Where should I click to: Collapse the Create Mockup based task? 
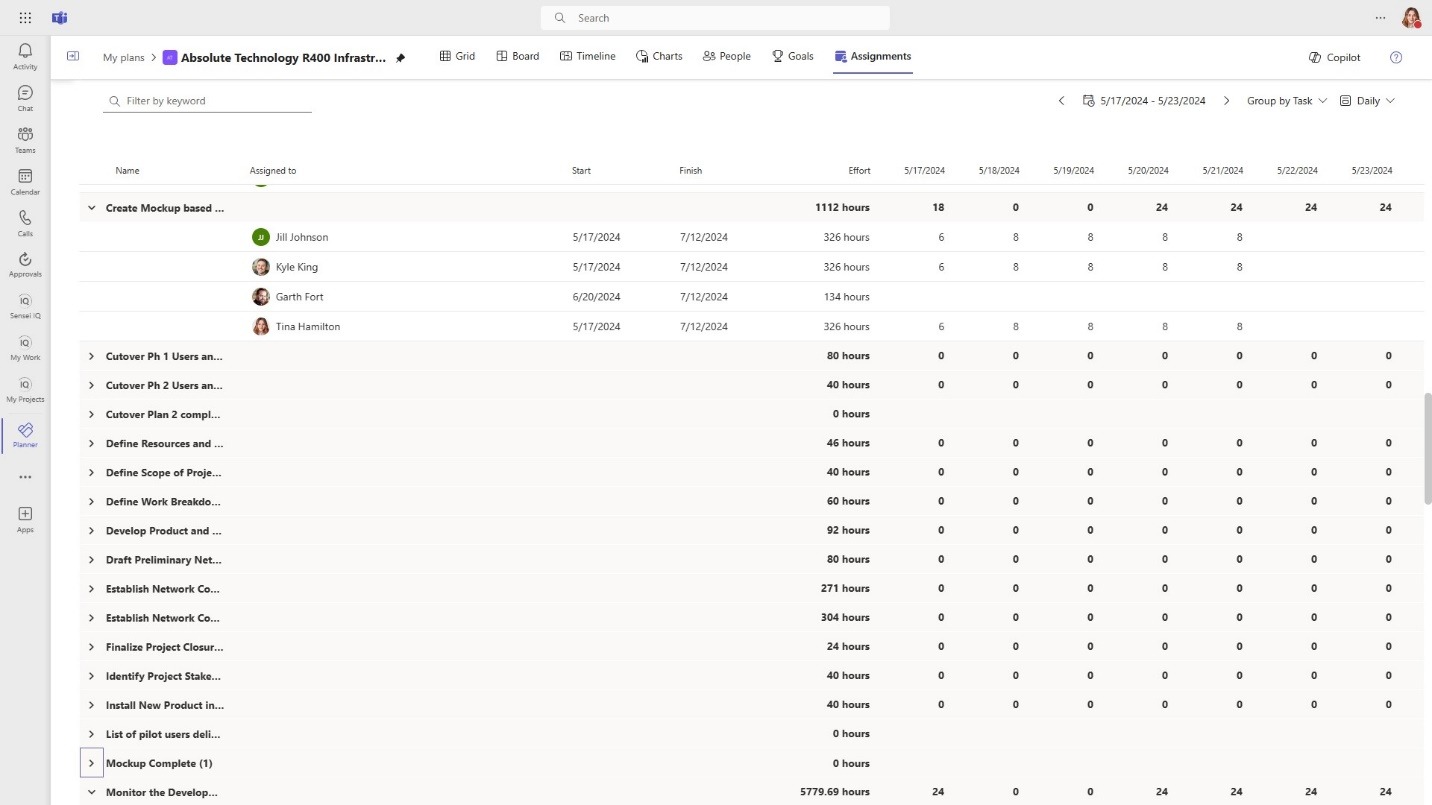pyautogui.click(x=91, y=208)
